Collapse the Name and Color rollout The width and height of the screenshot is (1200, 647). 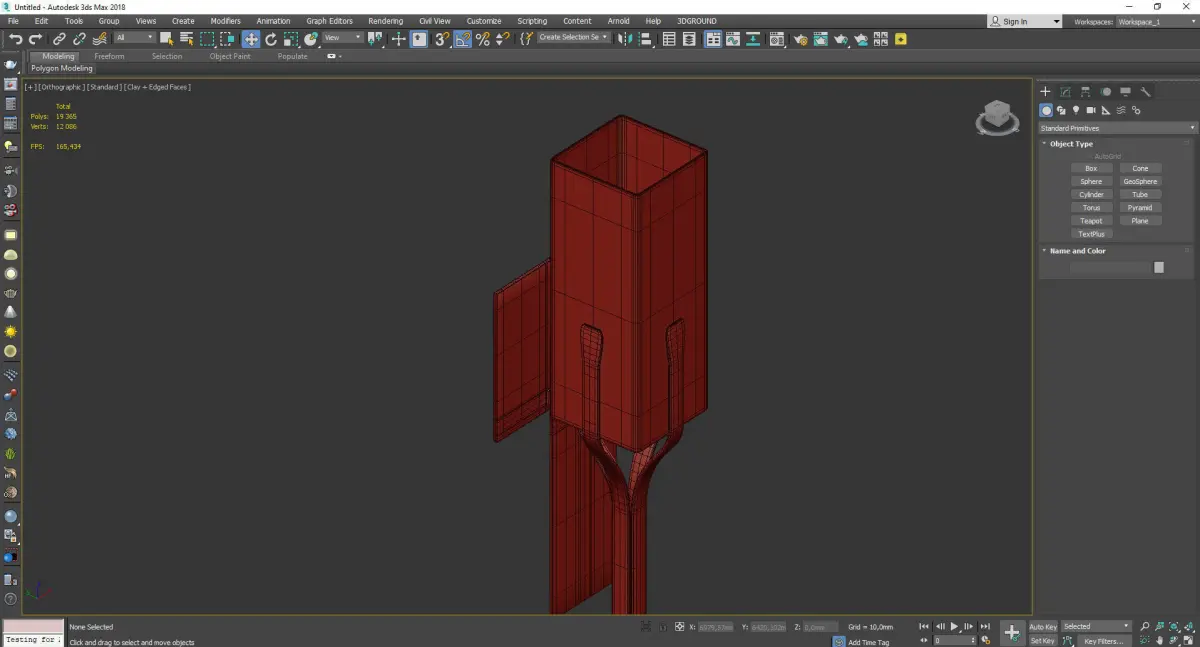tap(1077, 251)
